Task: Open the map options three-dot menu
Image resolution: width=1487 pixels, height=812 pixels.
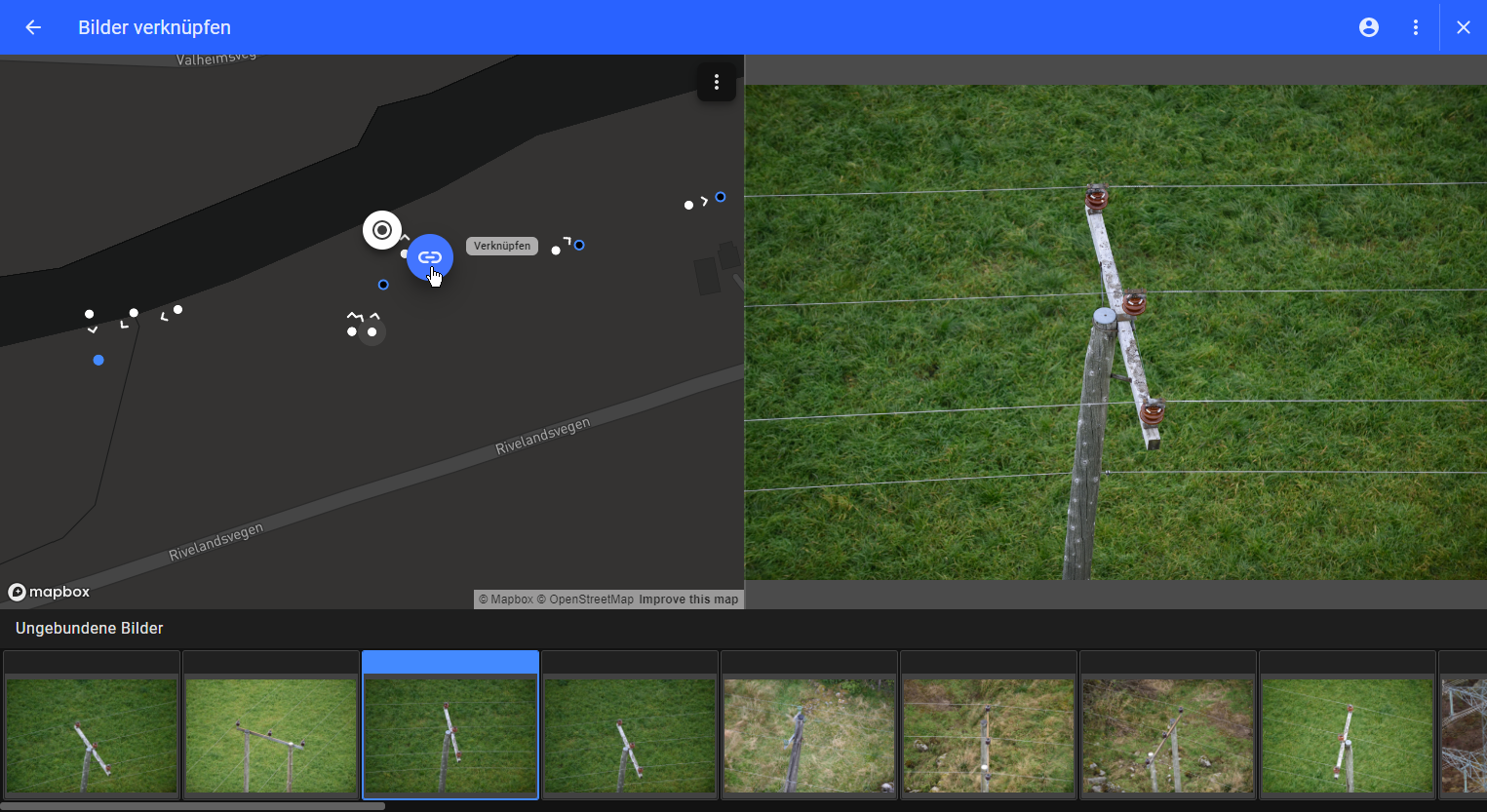Action: point(717,83)
